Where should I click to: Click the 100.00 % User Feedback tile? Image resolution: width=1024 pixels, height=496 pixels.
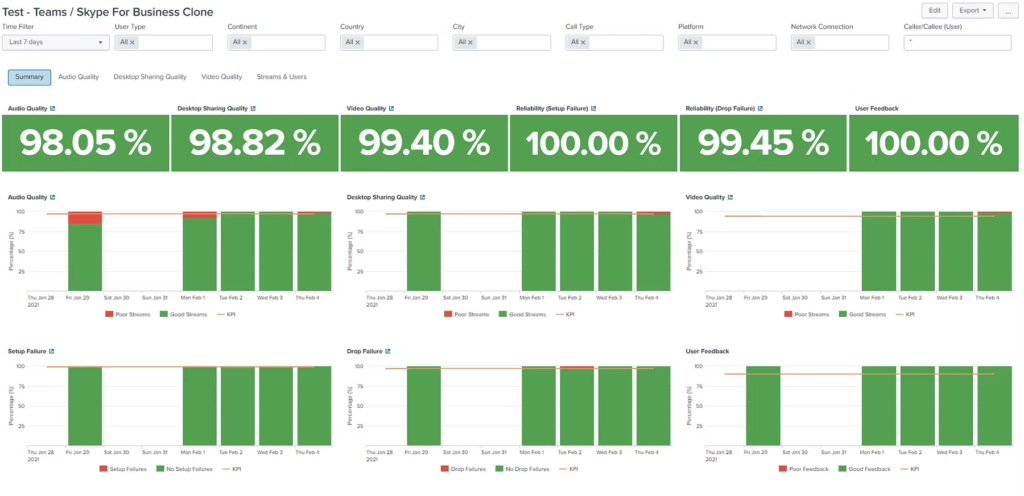[934, 144]
